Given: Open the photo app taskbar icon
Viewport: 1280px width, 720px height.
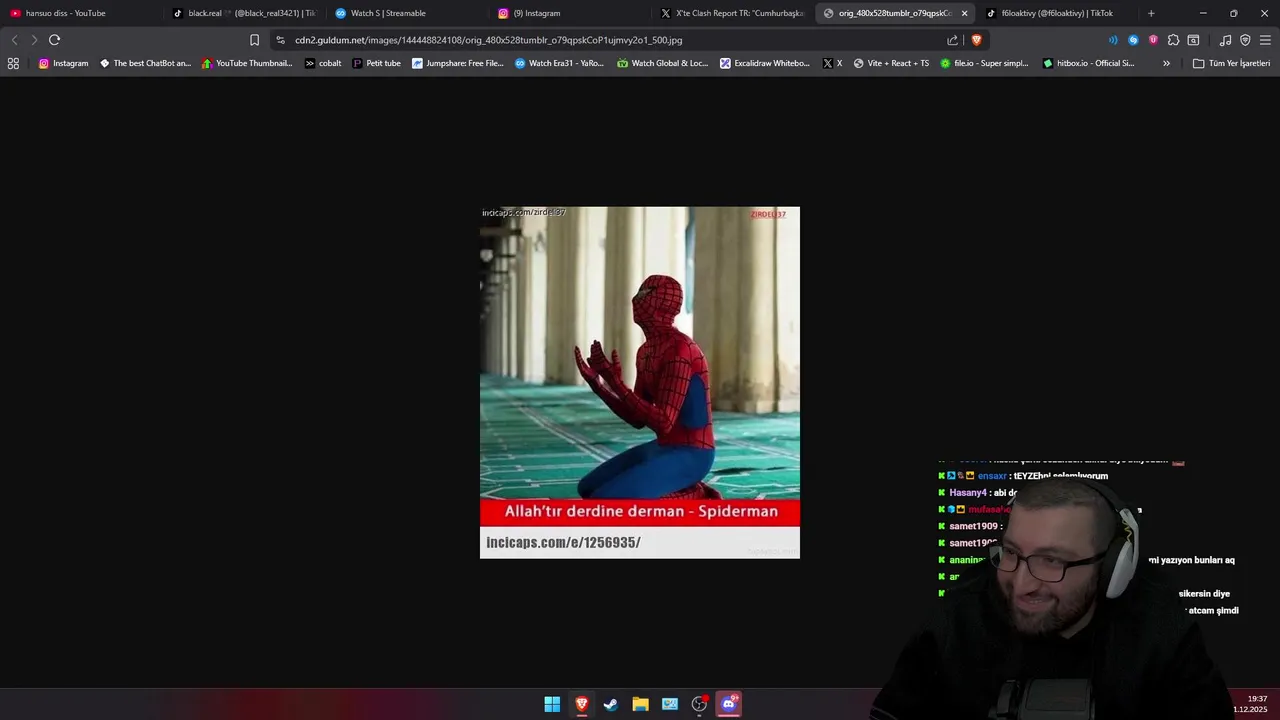Looking at the screenshot, I should [x=670, y=704].
